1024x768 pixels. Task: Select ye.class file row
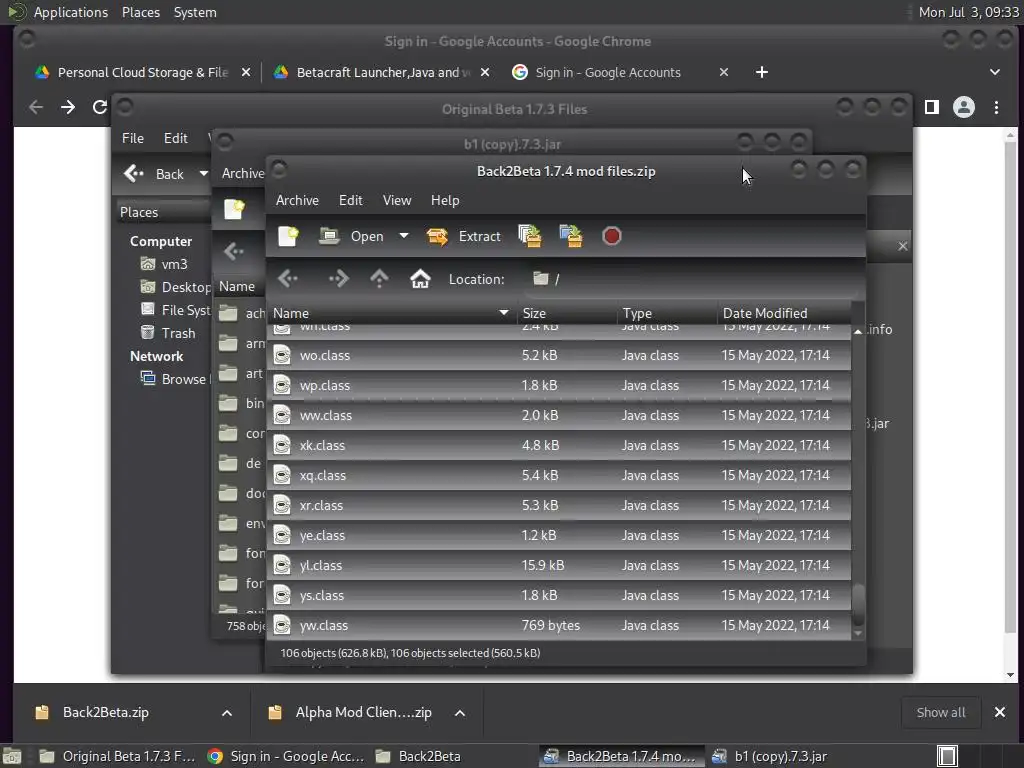(x=559, y=536)
